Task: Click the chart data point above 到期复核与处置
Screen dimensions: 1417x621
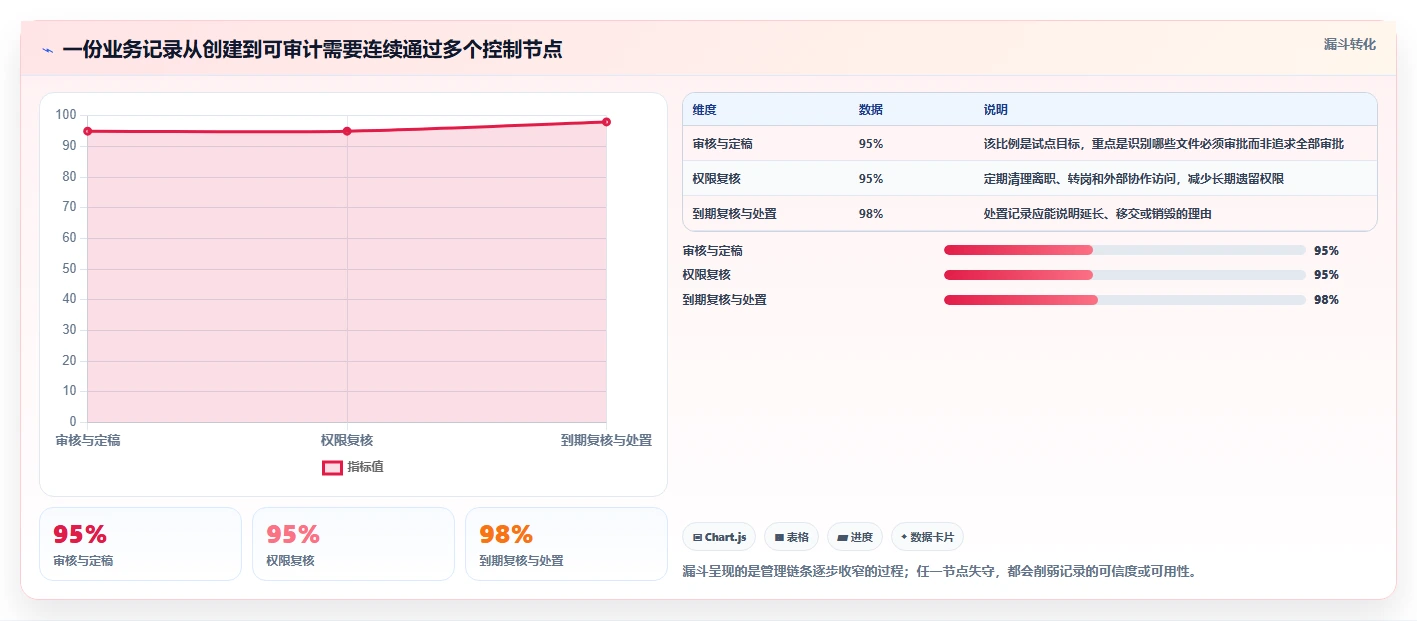Action: click(x=606, y=122)
